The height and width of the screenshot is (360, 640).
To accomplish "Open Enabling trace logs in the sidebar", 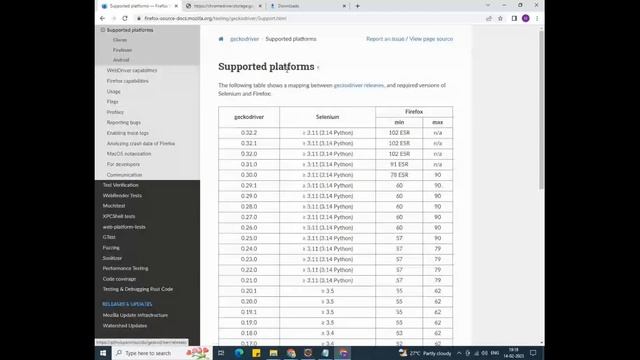I will 128,133.
